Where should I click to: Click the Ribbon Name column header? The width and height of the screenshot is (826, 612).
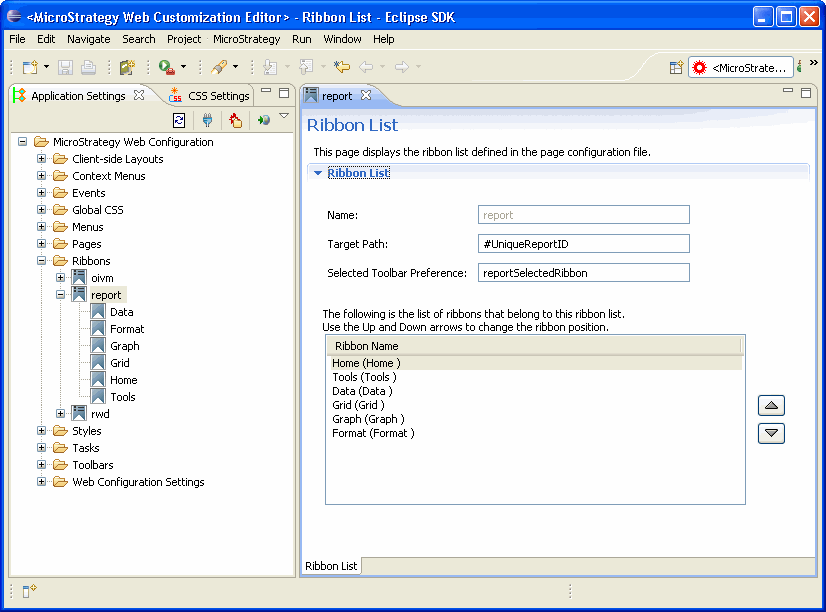tap(534, 346)
